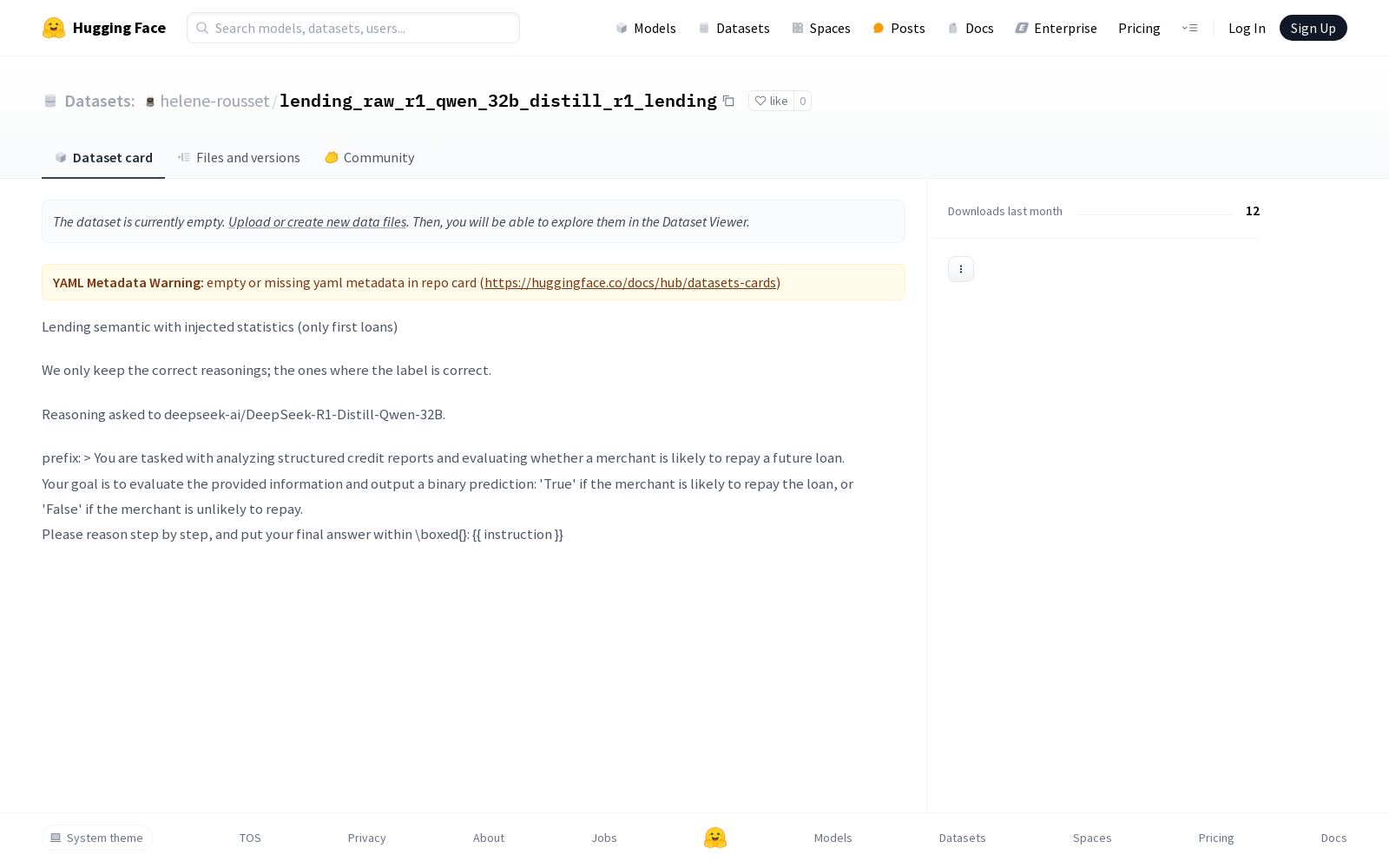Go to the Community tab

[370, 158]
